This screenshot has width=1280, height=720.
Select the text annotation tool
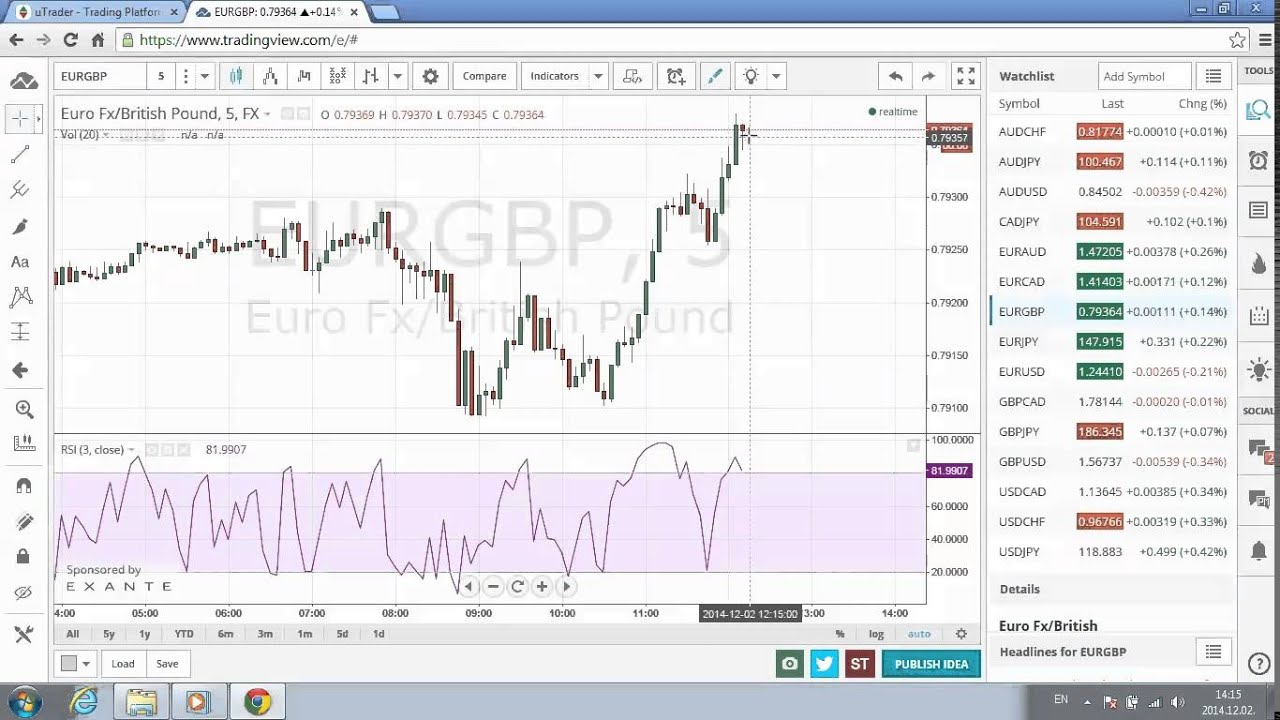20,262
